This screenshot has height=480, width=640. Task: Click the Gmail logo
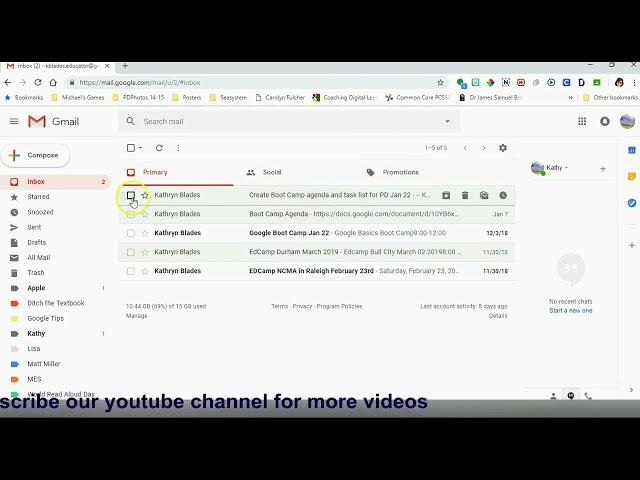pos(53,121)
